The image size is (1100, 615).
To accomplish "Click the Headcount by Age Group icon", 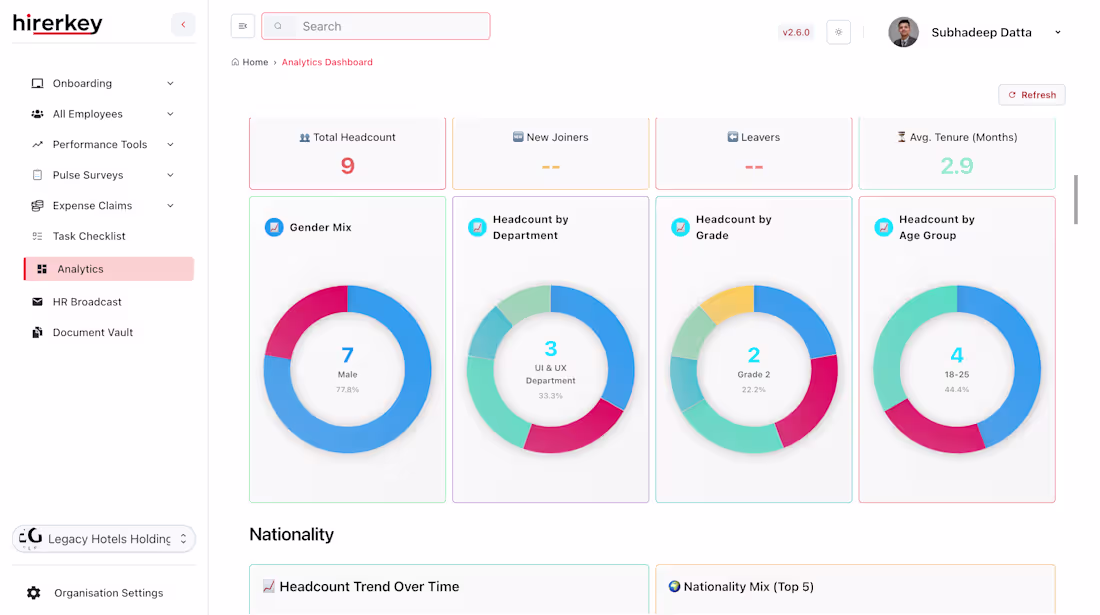I will click(884, 227).
